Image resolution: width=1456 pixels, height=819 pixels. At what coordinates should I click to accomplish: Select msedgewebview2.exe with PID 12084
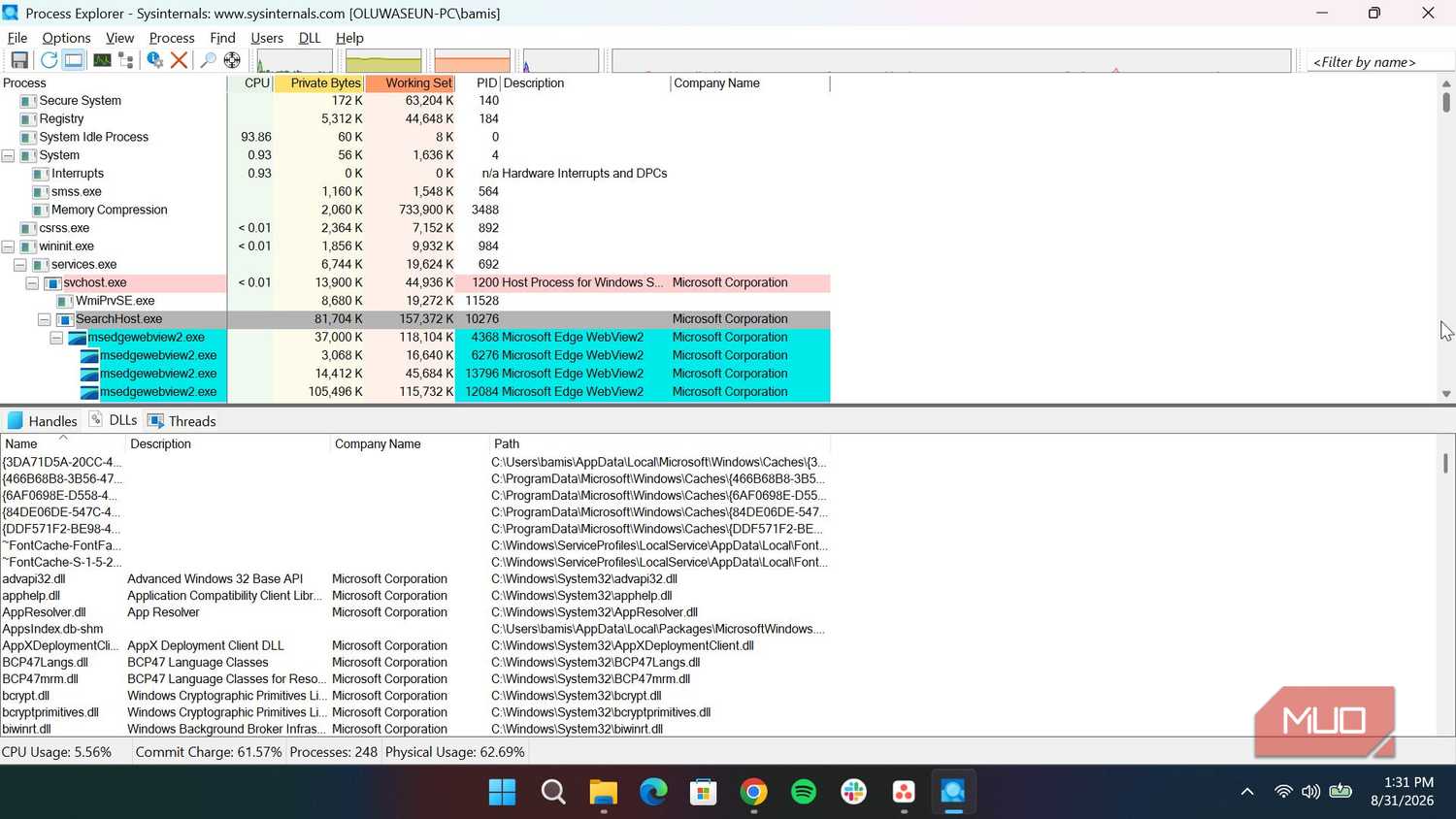(x=414, y=392)
